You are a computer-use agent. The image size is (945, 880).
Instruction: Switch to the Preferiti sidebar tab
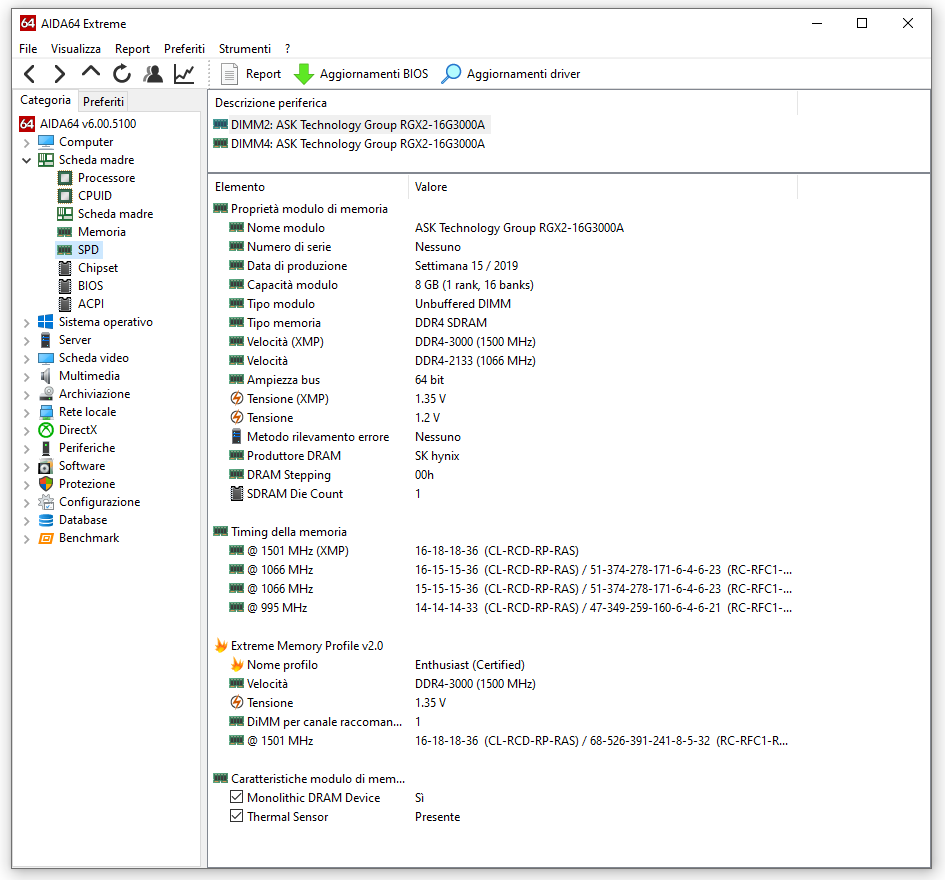coord(103,101)
